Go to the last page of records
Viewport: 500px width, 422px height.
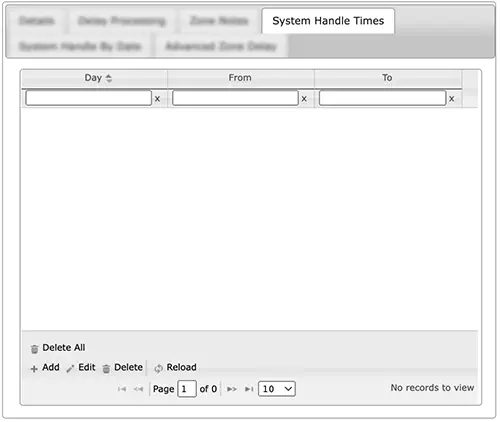click(249, 389)
